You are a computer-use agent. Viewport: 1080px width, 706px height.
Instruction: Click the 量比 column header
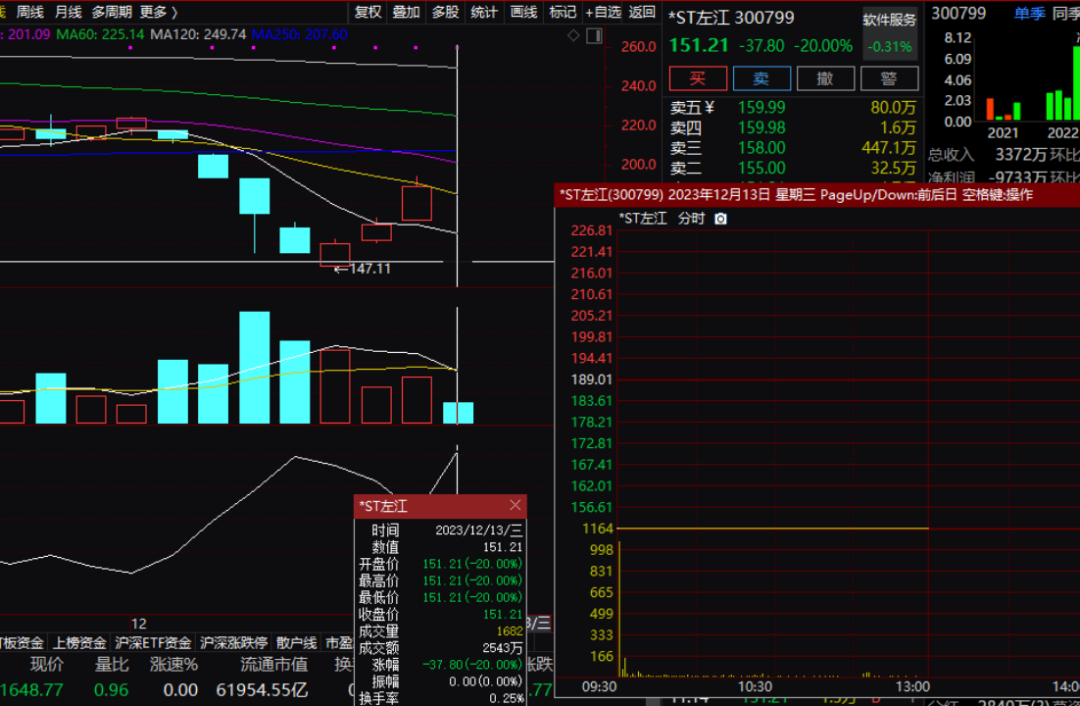[112, 665]
